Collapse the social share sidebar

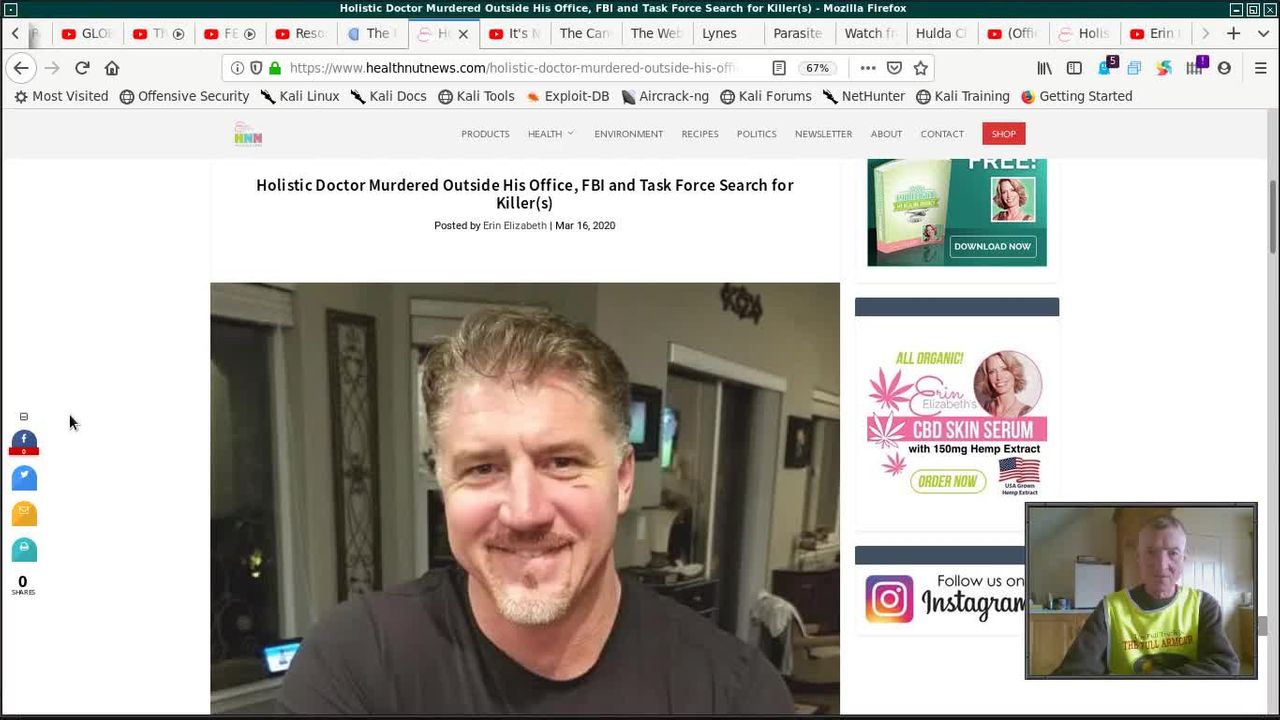tap(24, 417)
